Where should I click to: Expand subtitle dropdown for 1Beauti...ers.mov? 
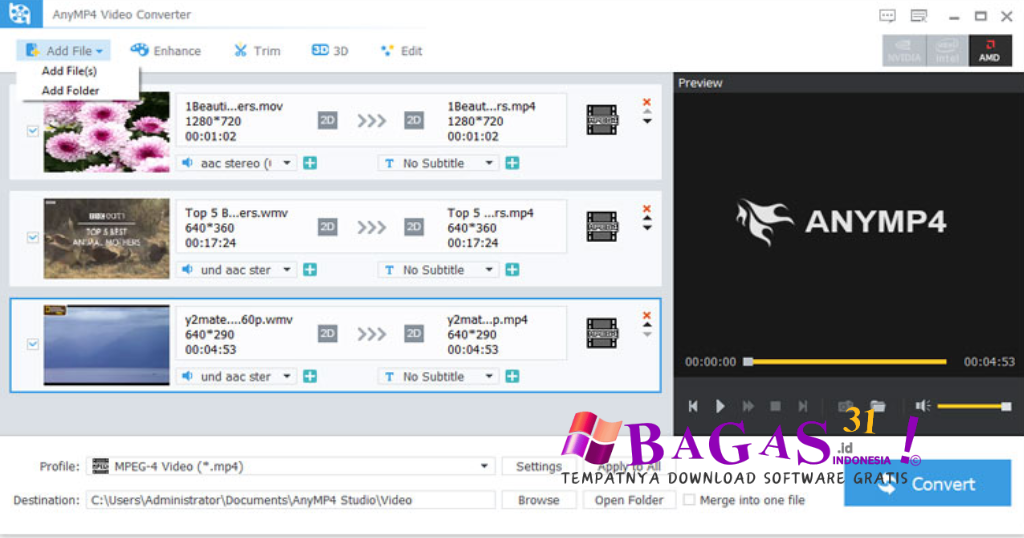(x=488, y=163)
